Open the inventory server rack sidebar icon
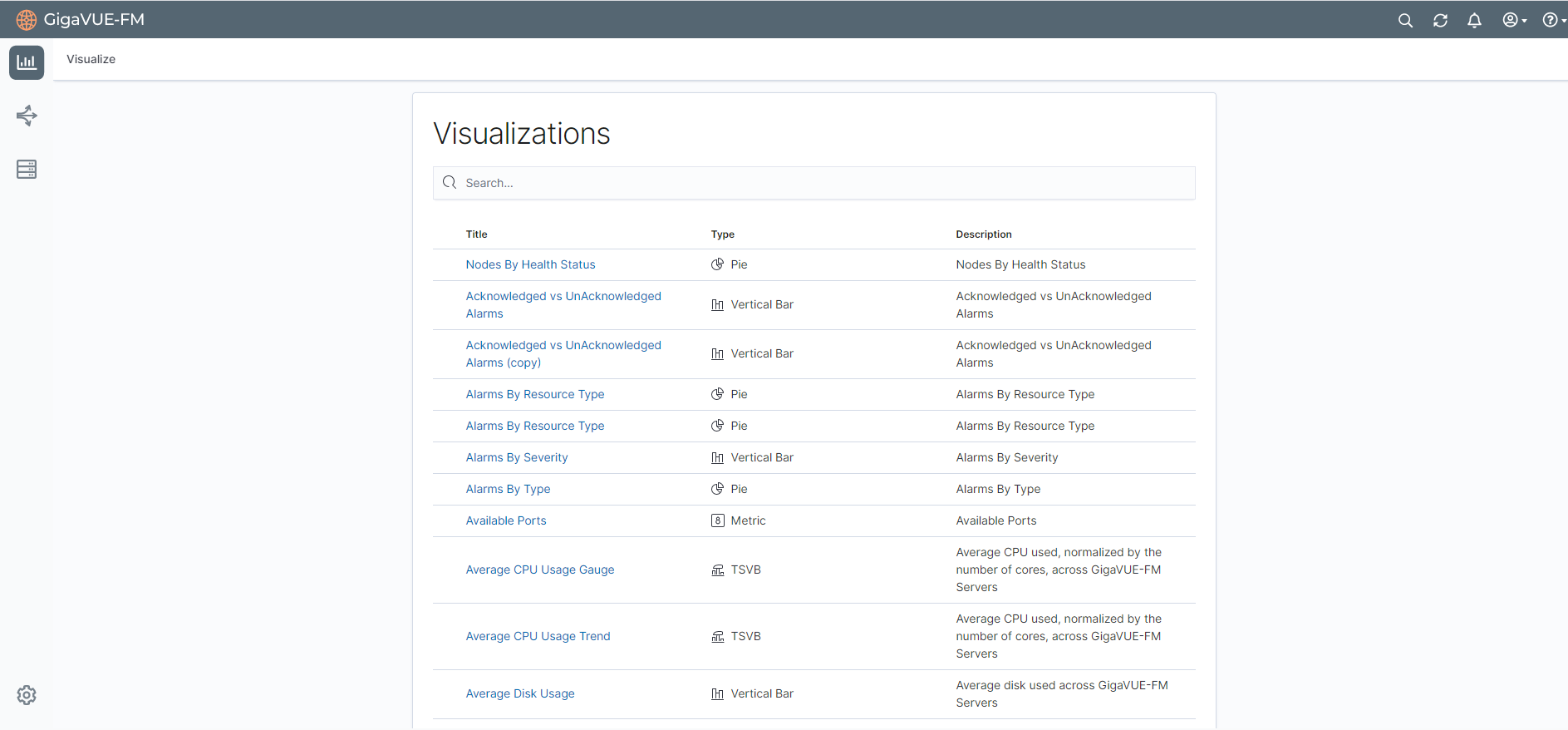This screenshot has width=1568, height=730. [27, 170]
